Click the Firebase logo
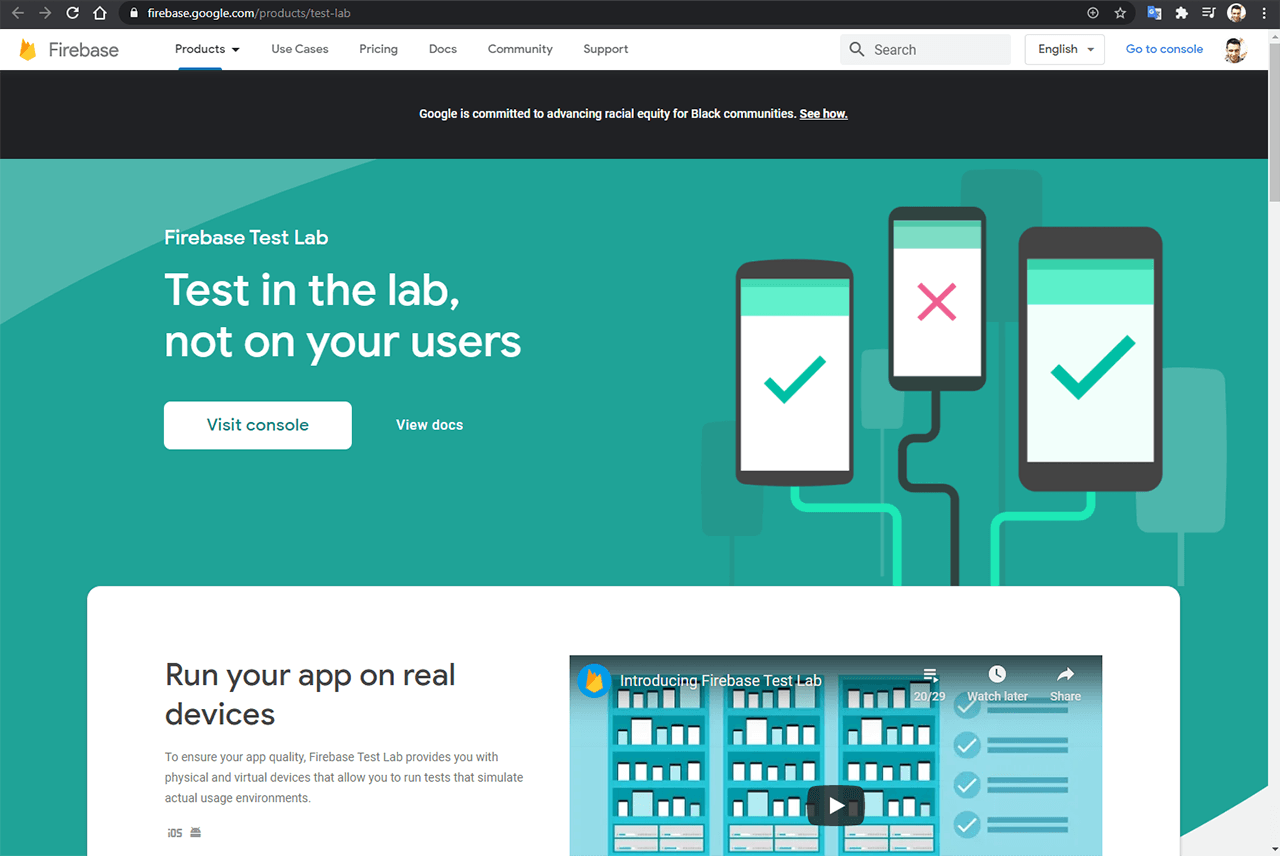The height and width of the screenshot is (856, 1280). (x=68, y=50)
